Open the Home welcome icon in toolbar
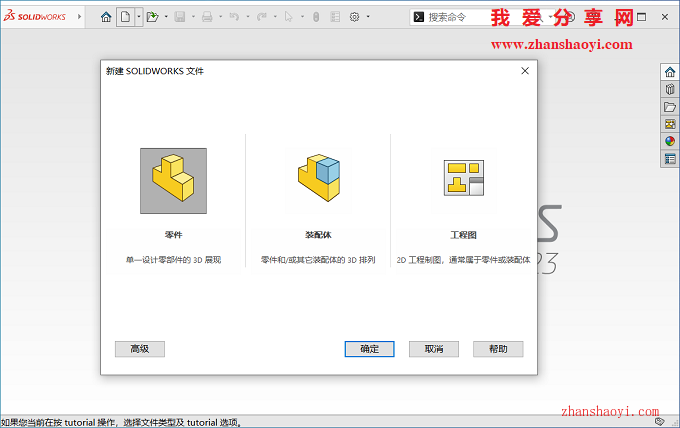Viewport: 680px width, 428px height. click(106, 17)
